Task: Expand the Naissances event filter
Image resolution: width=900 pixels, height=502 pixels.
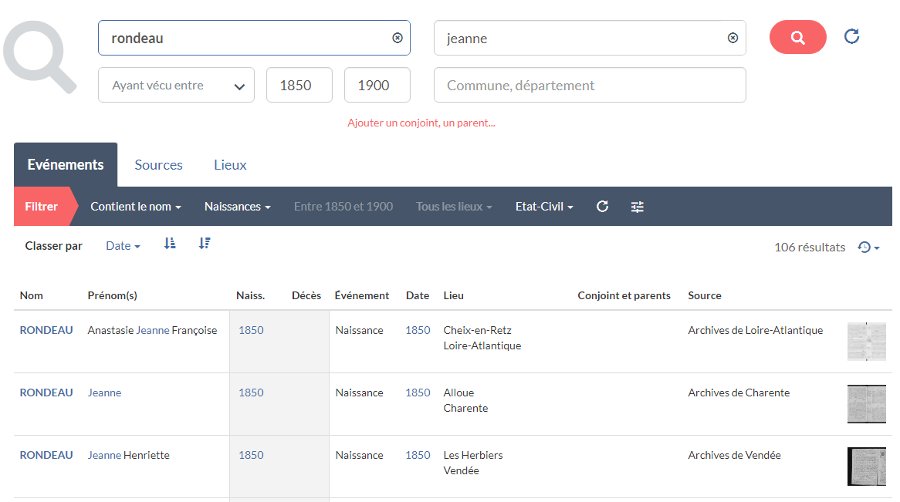Action: coord(237,207)
